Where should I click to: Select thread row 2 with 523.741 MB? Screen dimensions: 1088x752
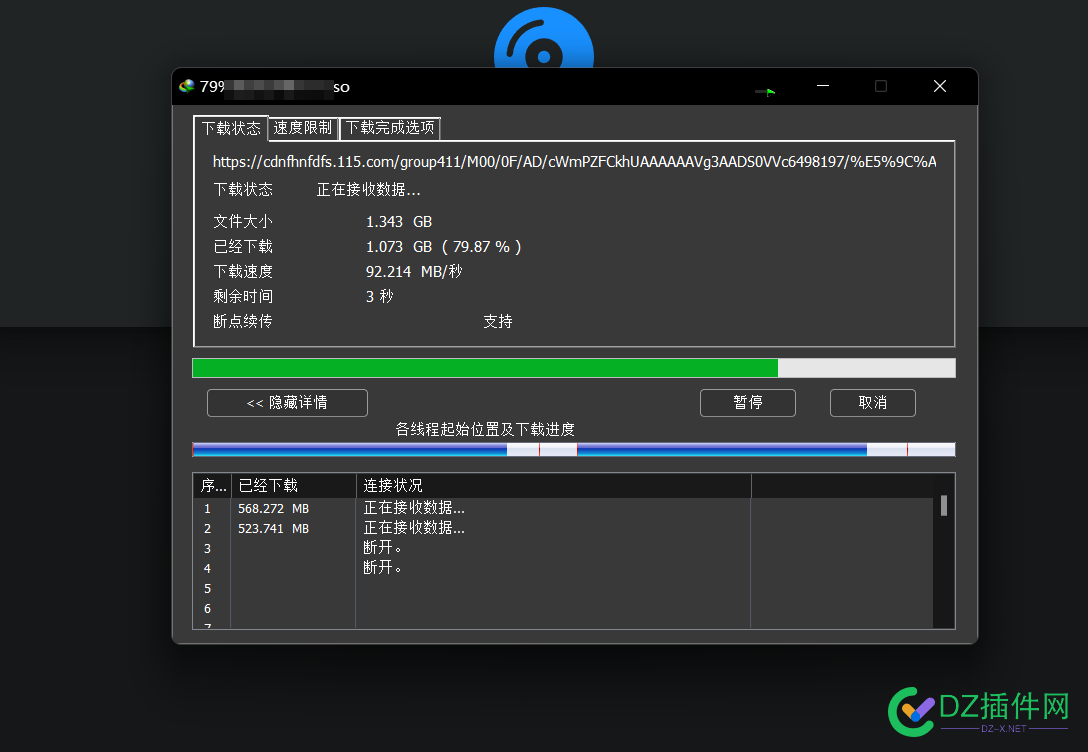563,529
